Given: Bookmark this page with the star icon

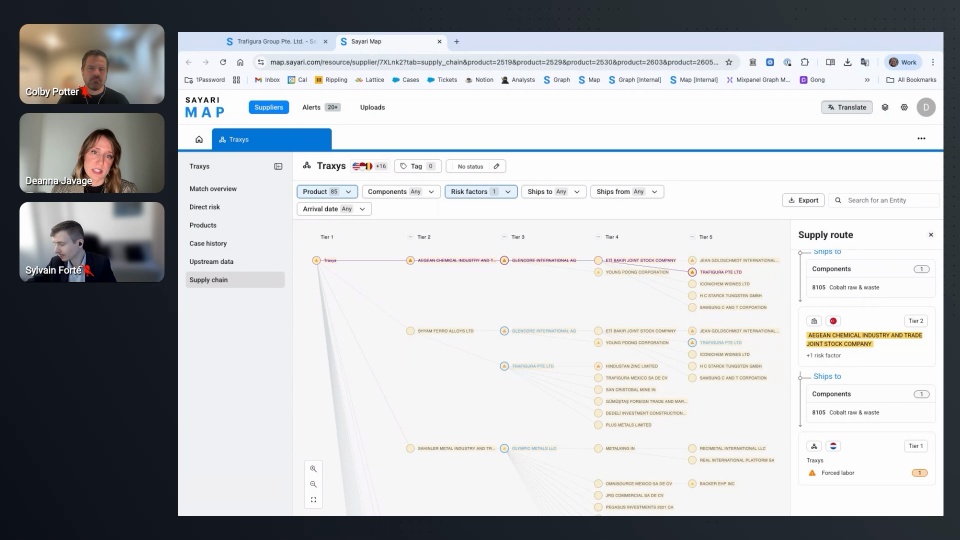Looking at the screenshot, I should [729, 62].
